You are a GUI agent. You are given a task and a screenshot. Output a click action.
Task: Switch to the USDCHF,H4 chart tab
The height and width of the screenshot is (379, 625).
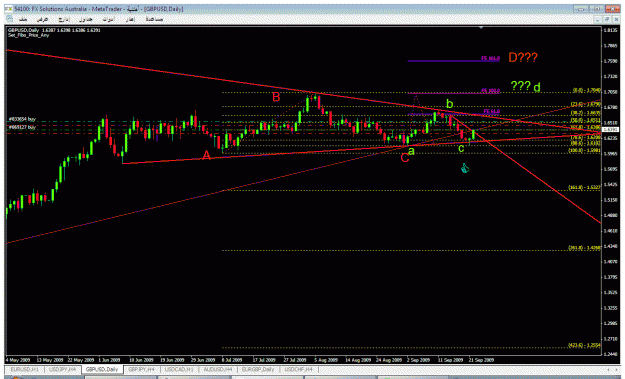point(298,370)
